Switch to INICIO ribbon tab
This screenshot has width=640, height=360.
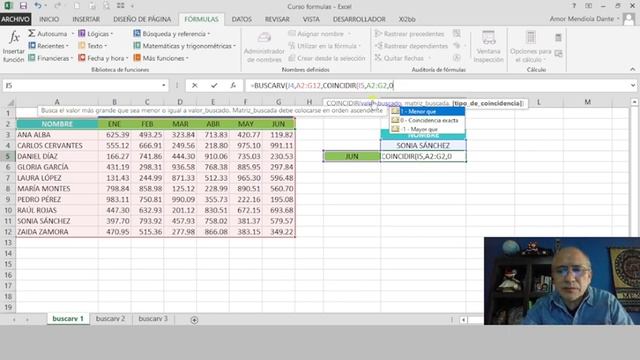[x=49, y=19]
